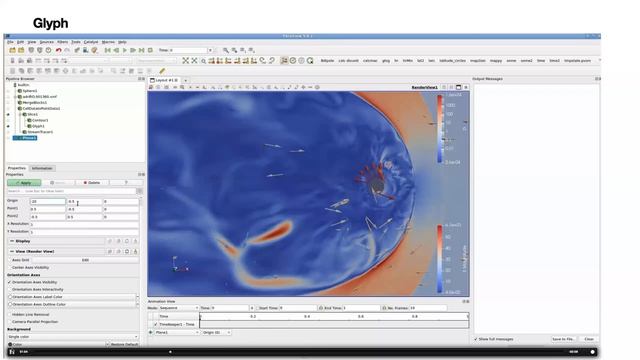
Task: Click the Show orientation axes toggle icon
Action: pos(284,60)
